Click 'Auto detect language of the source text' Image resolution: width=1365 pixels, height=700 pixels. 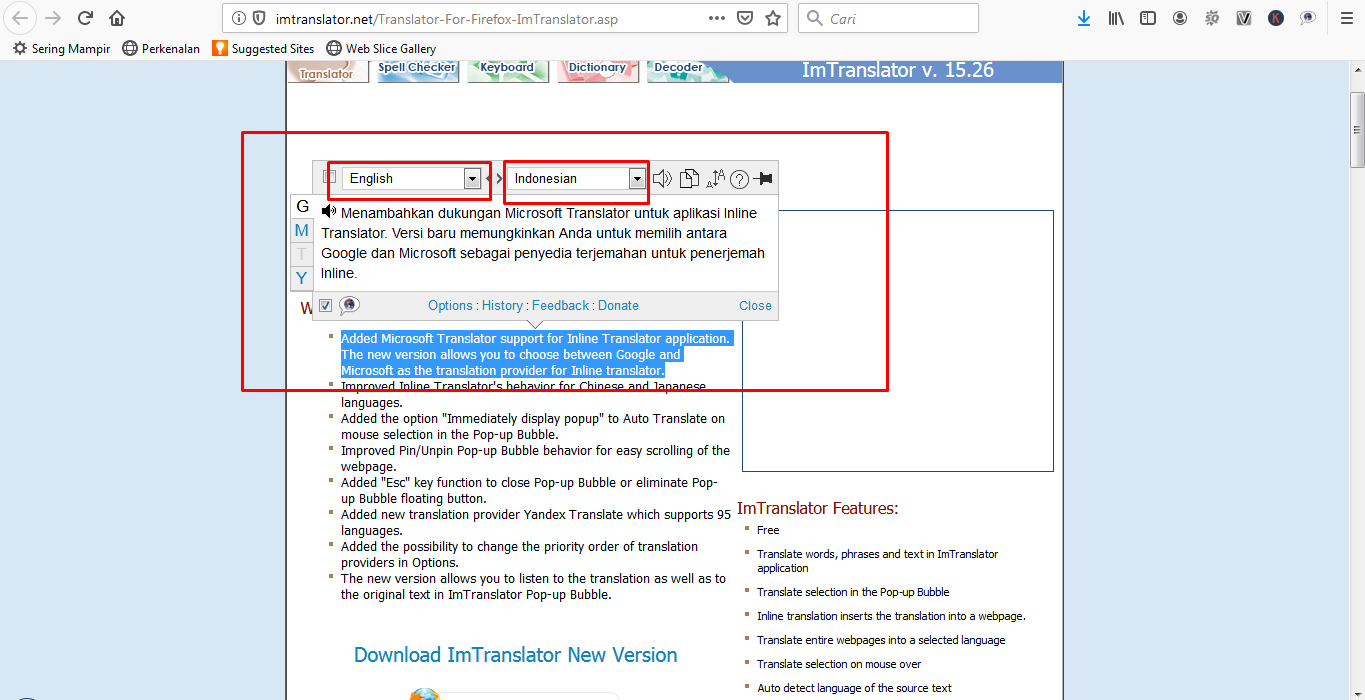click(x=854, y=688)
